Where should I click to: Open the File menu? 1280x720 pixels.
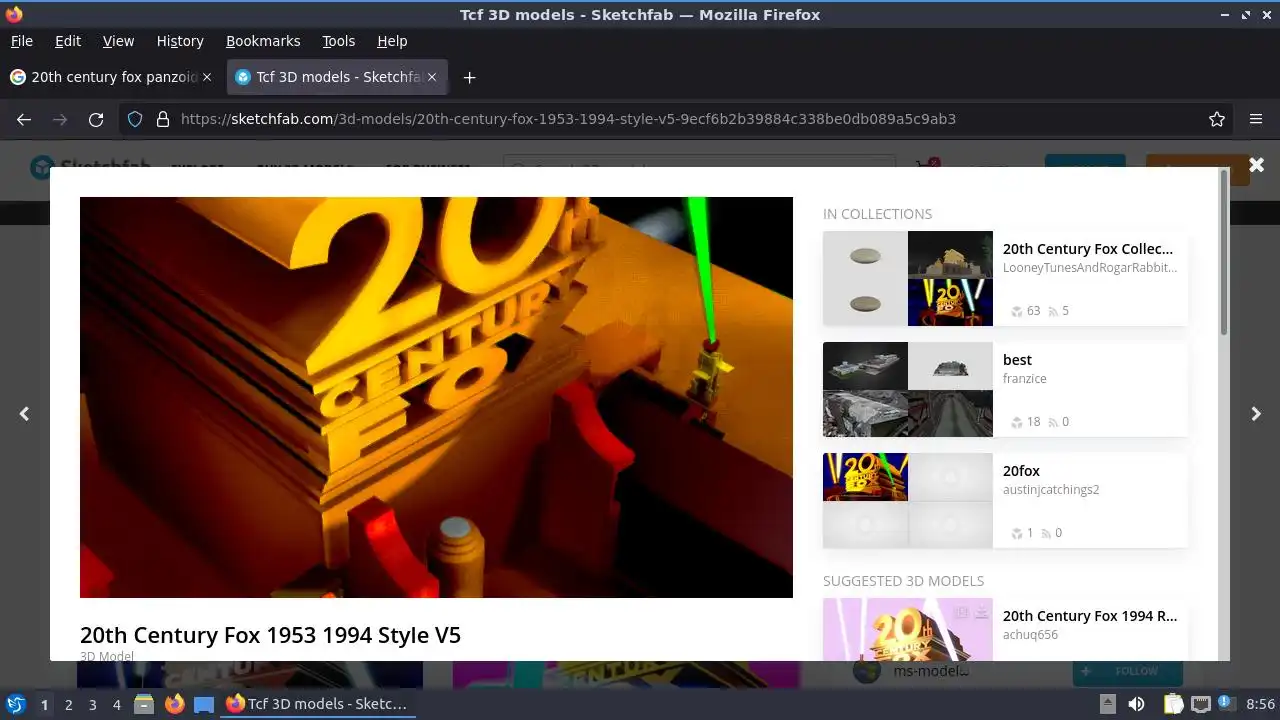coord(22,41)
